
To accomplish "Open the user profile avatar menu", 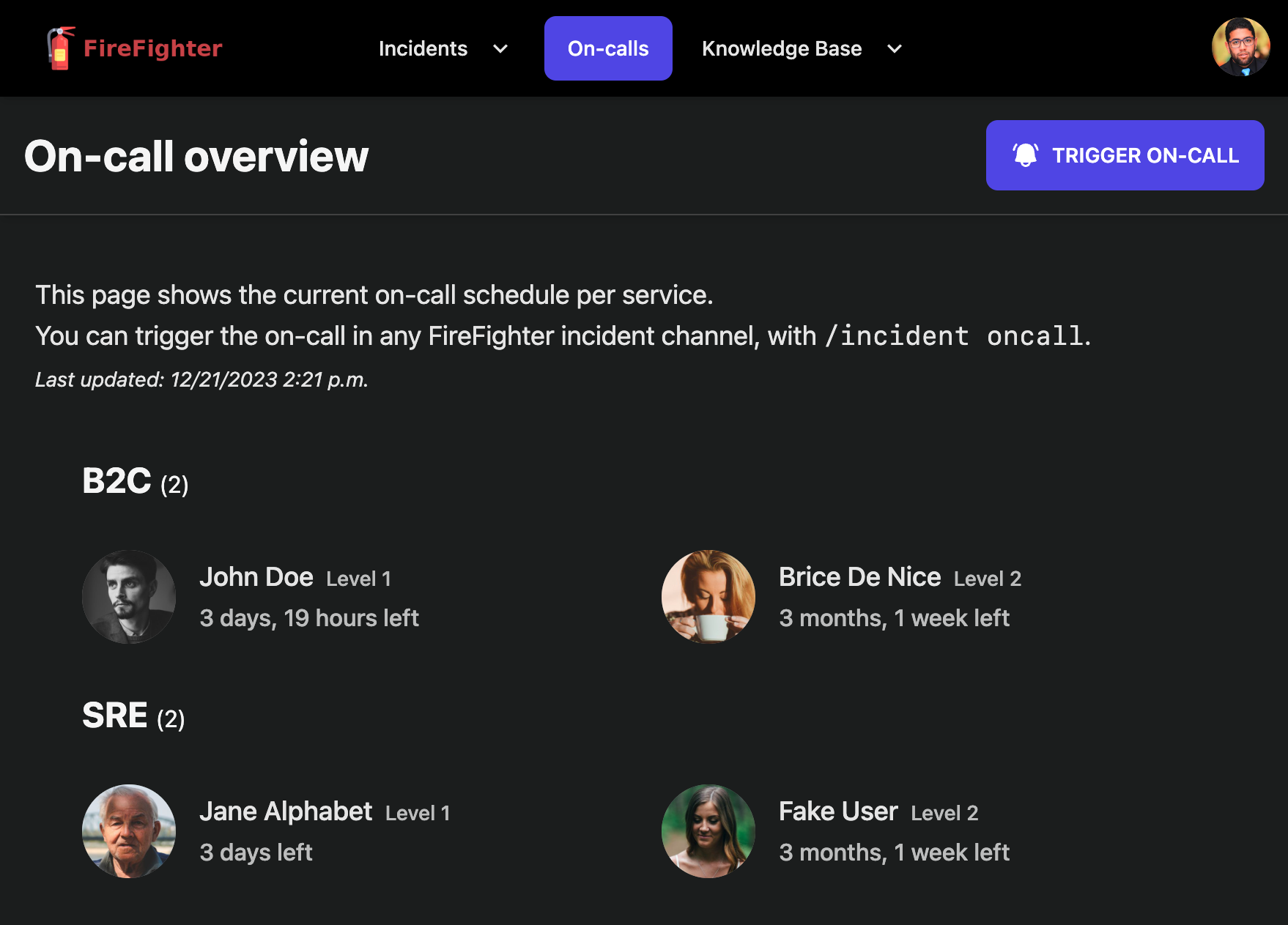I will [x=1240, y=47].
